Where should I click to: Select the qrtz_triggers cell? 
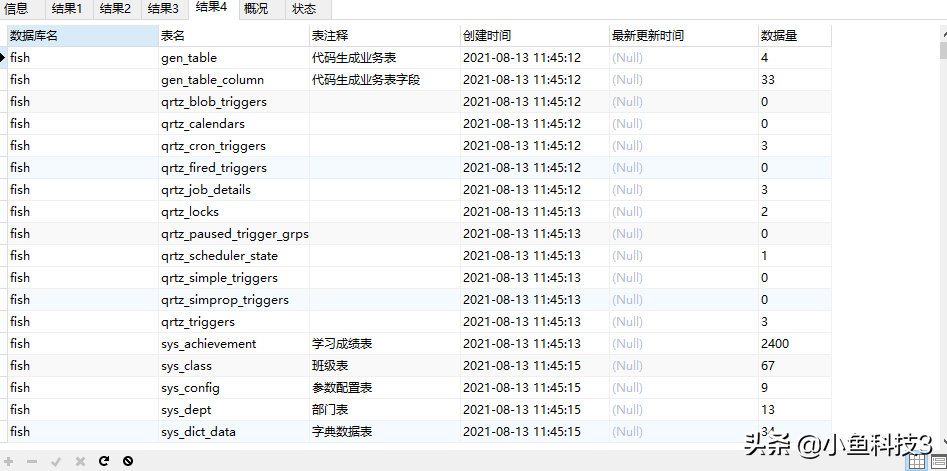[234, 321]
